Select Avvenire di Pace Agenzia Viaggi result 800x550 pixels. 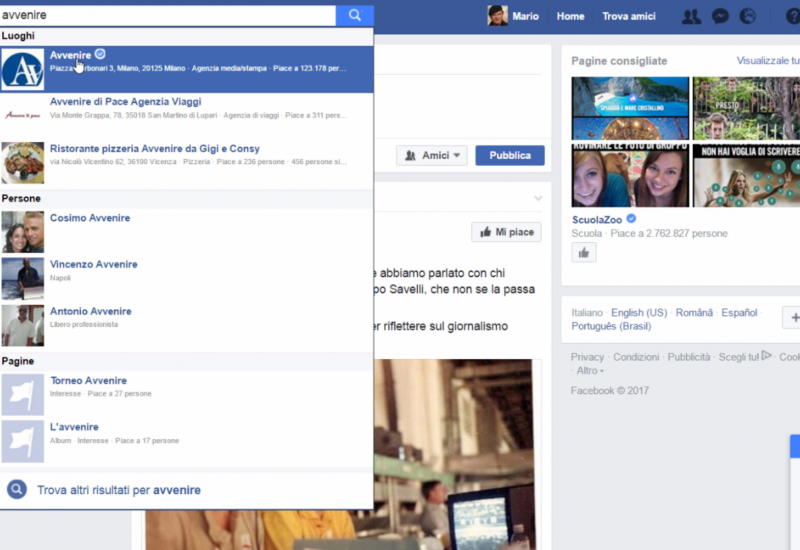(x=187, y=116)
